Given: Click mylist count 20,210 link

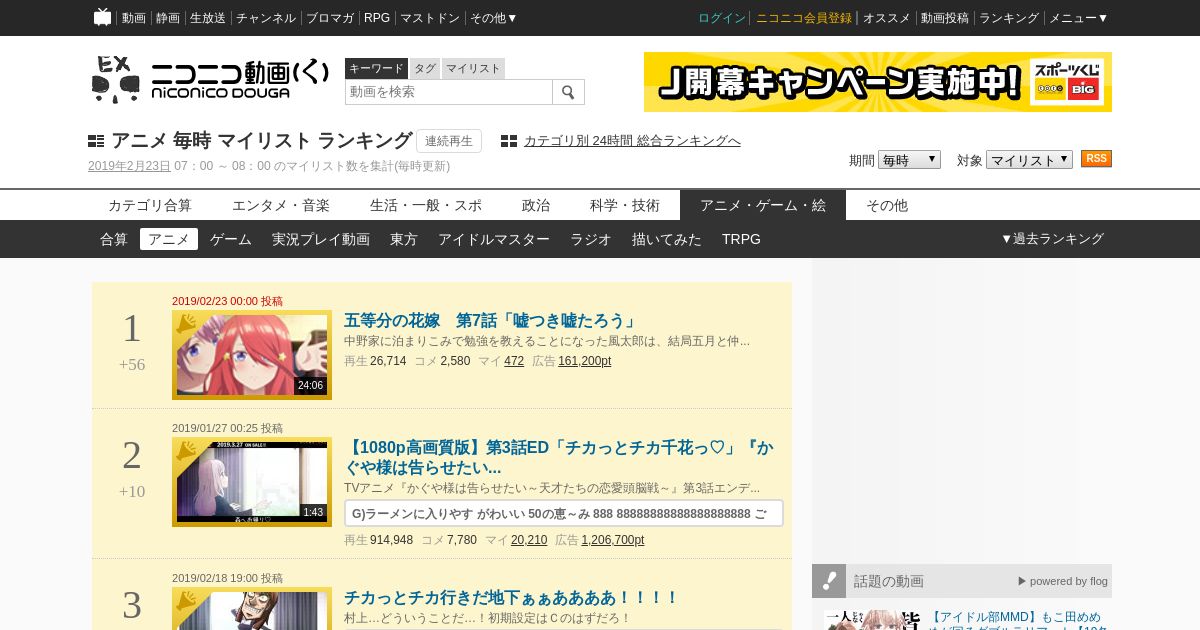Looking at the screenshot, I should point(529,540).
